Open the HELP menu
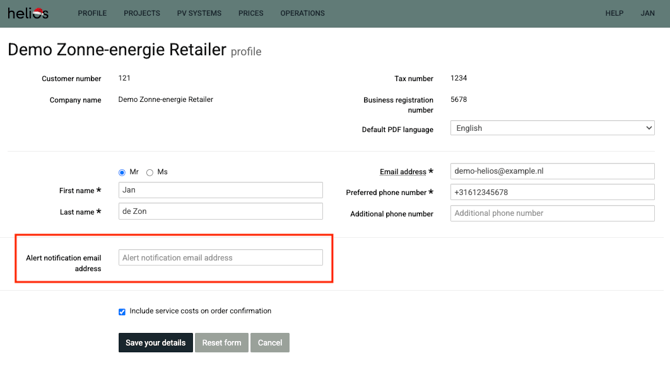This screenshot has height=370, width=670. (614, 13)
